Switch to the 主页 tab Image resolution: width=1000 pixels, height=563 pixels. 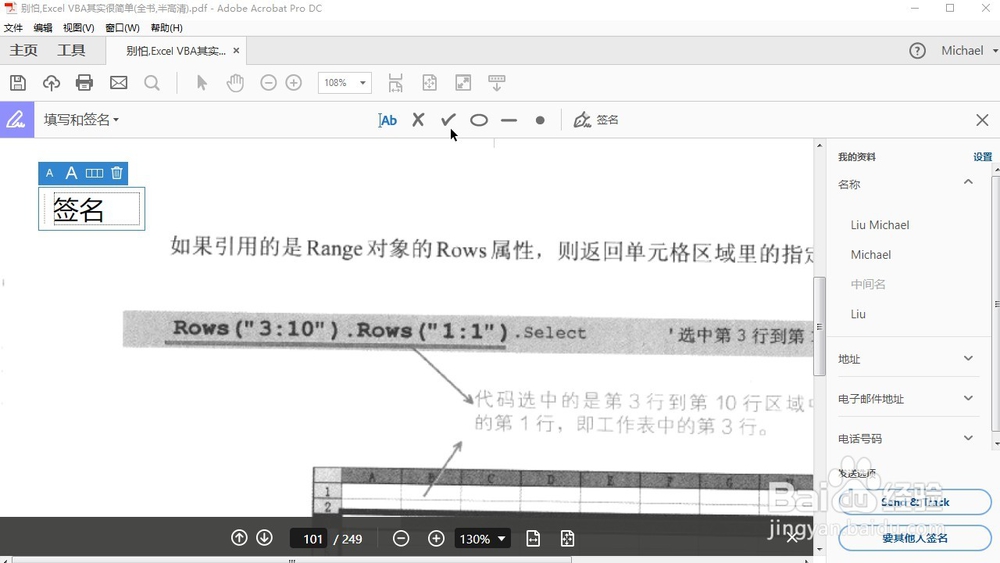tap(24, 50)
